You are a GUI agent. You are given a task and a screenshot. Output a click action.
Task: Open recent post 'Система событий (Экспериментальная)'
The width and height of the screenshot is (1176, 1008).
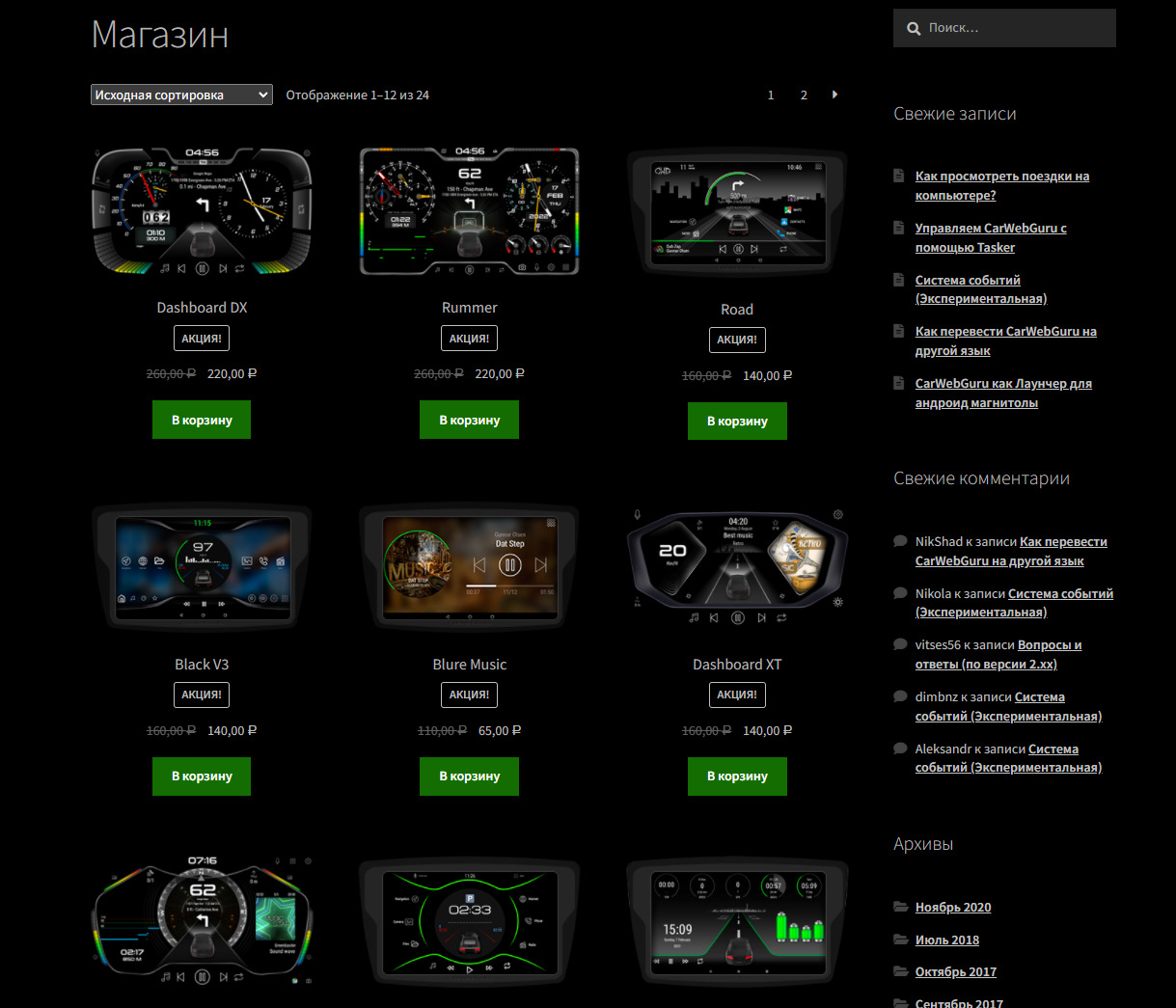tap(981, 289)
